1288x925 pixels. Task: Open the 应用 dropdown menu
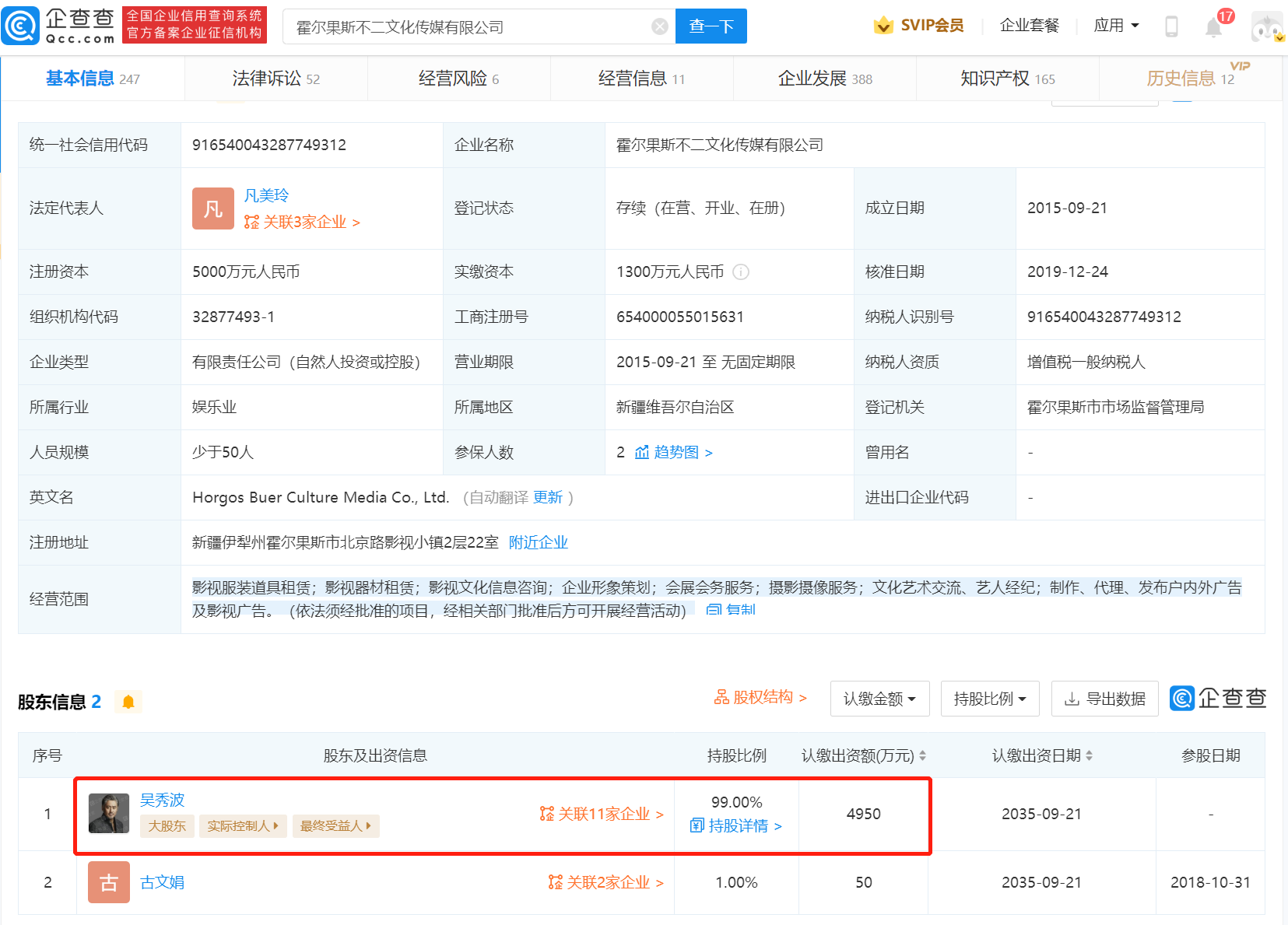click(x=1116, y=26)
